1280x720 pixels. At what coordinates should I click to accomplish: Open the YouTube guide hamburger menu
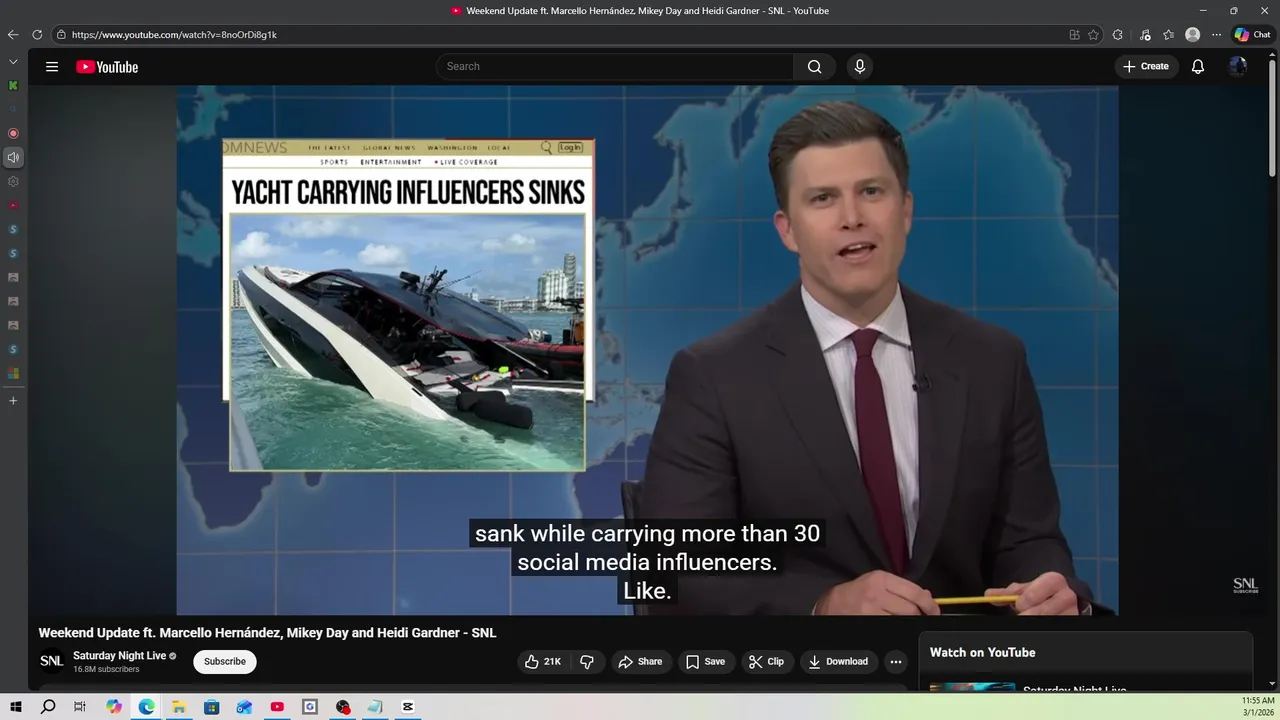tap(52, 67)
